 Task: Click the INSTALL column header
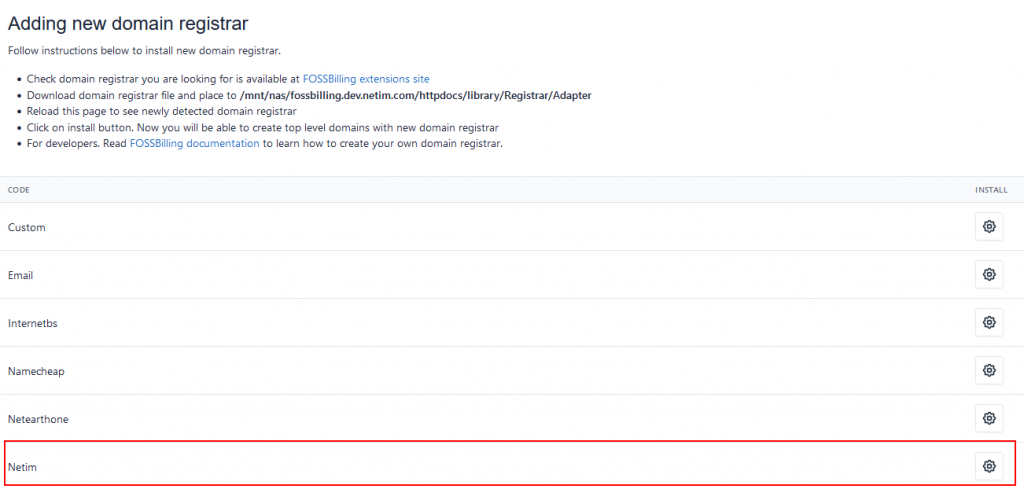[x=991, y=190]
